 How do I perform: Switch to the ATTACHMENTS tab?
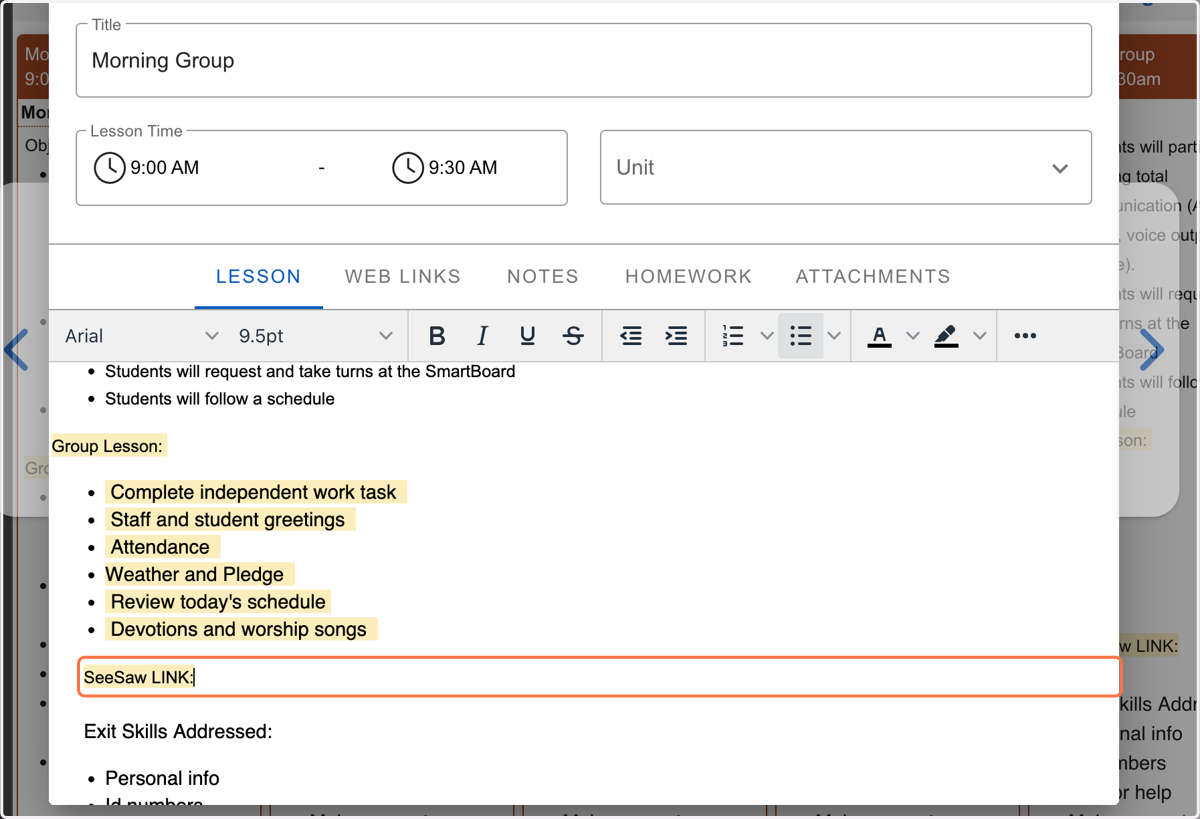point(873,277)
